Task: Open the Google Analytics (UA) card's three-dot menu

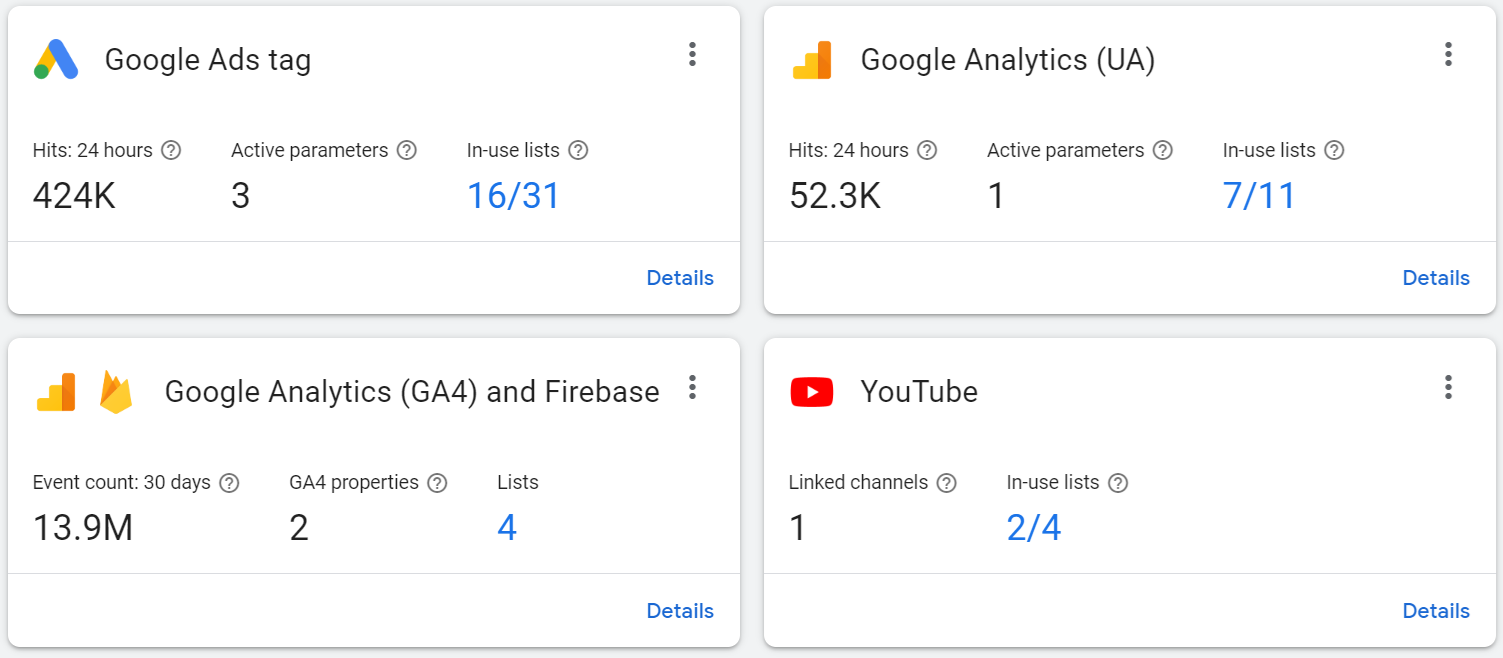Action: click(x=1448, y=55)
